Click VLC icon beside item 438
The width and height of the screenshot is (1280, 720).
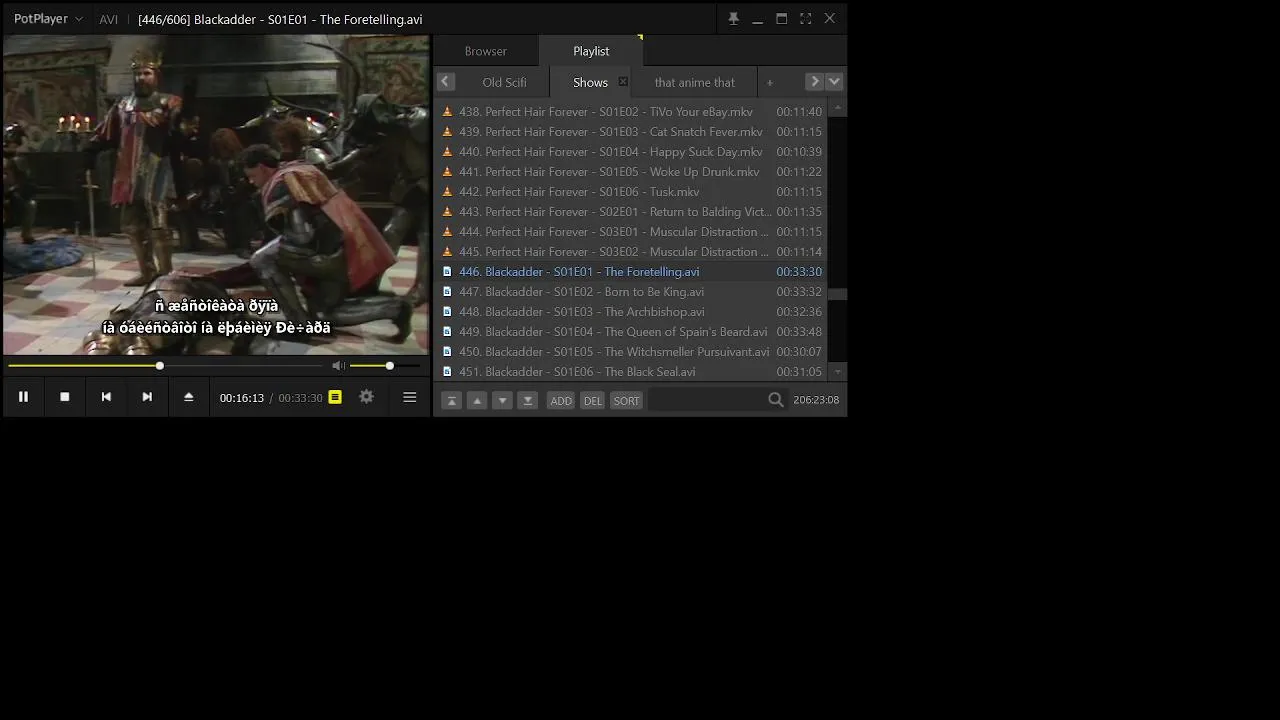(x=447, y=112)
